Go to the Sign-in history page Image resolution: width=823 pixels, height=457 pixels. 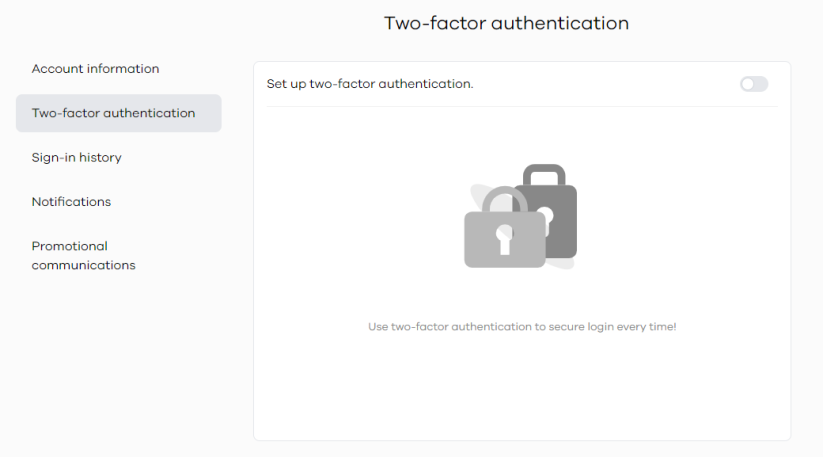pos(76,157)
